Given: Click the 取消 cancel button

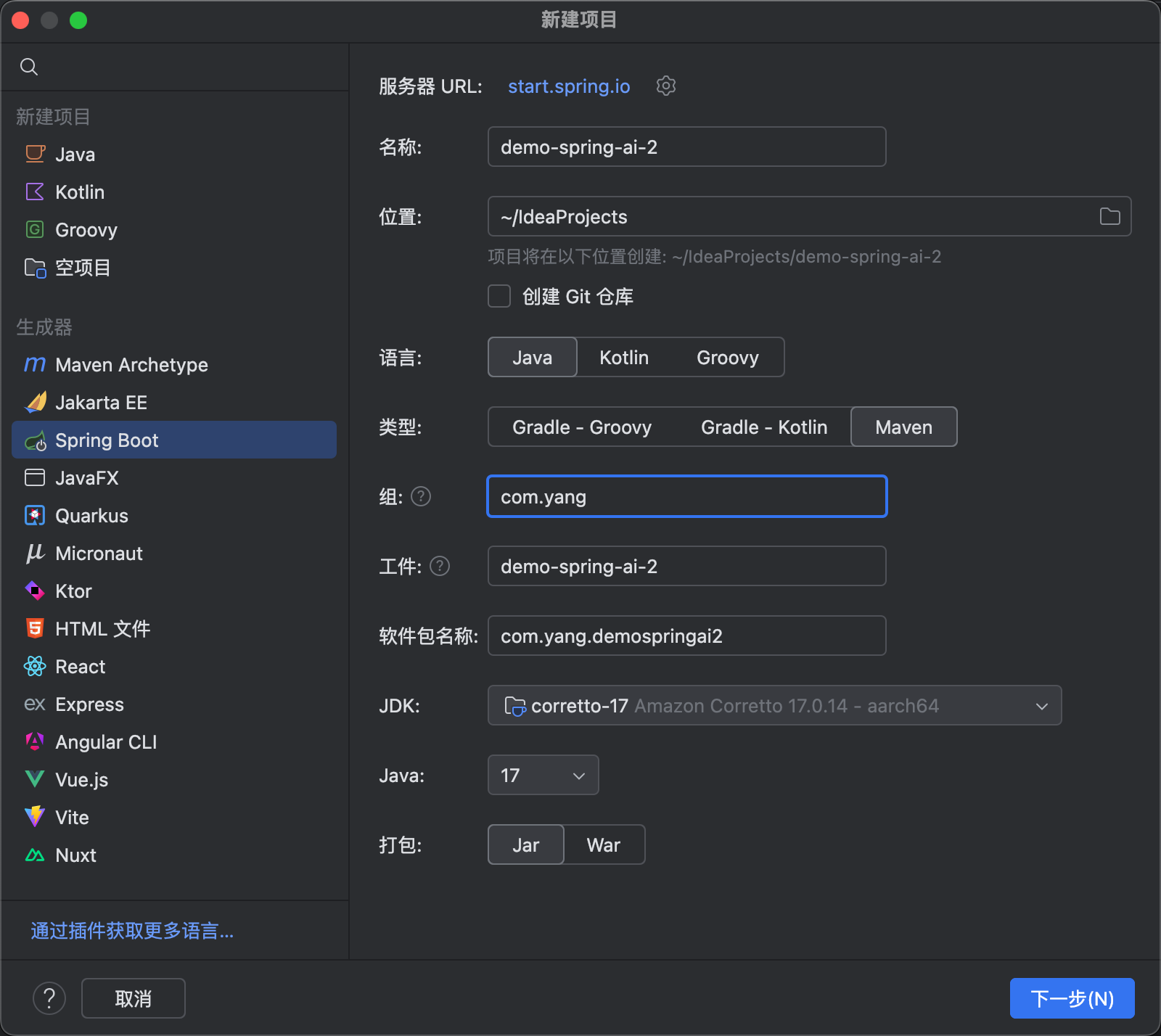Looking at the screenshot, I should point(134,998).
